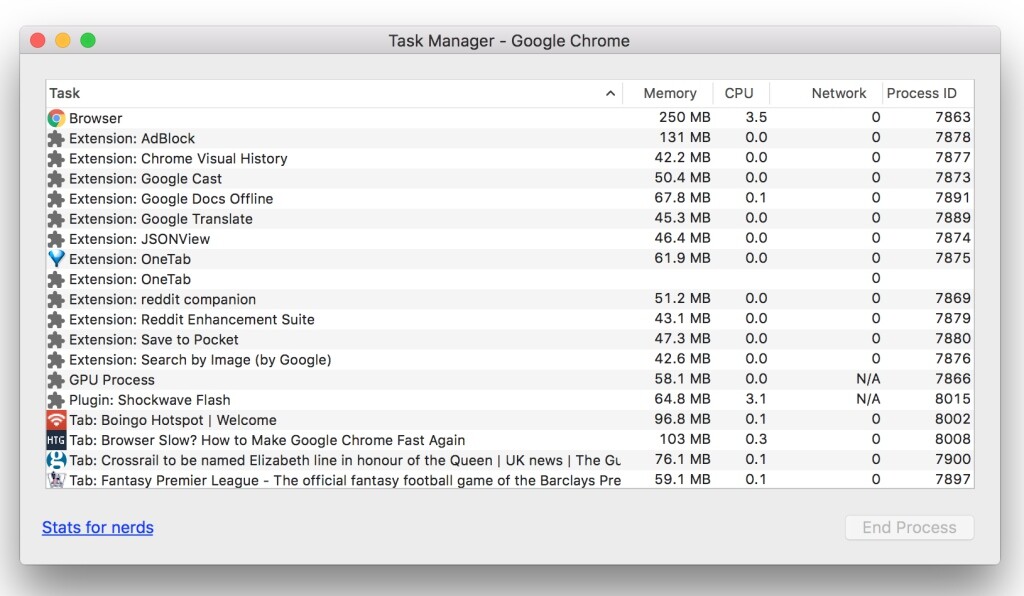This screenshot has width=1024, height=596.
Task: Select Tab: Fantasy Premier League row
Action: click(509, 480)
